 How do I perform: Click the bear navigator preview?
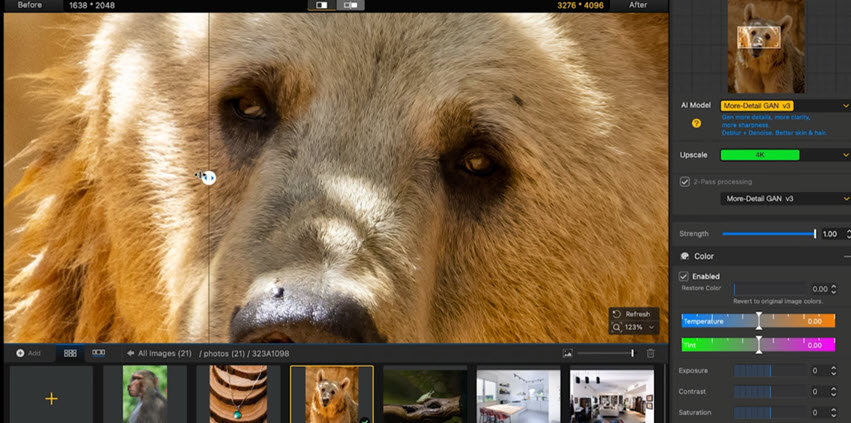[x=766, y=47]
